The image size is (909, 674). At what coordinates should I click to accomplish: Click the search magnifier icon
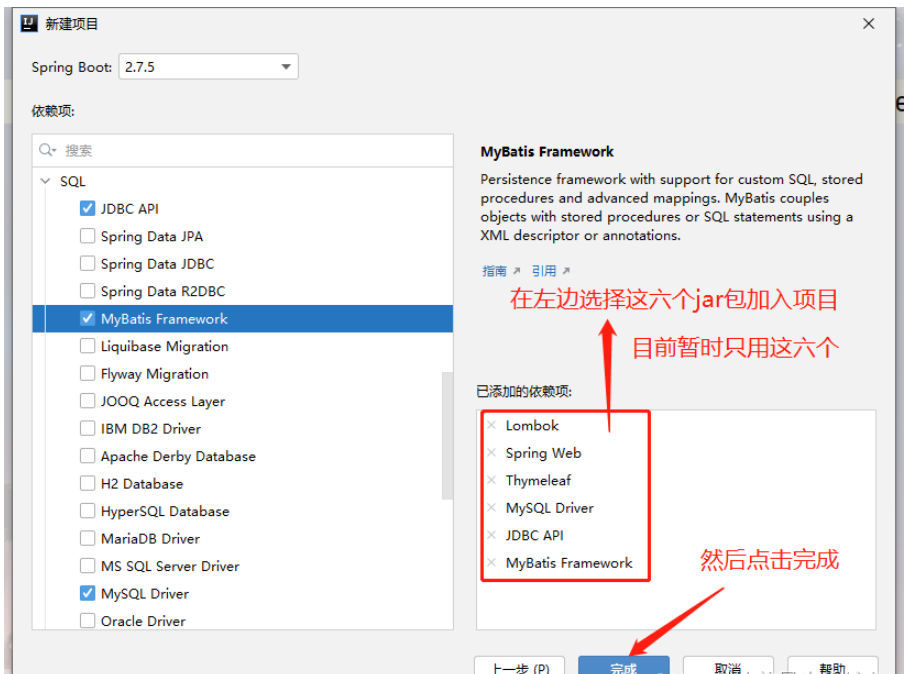click(46, 151)
